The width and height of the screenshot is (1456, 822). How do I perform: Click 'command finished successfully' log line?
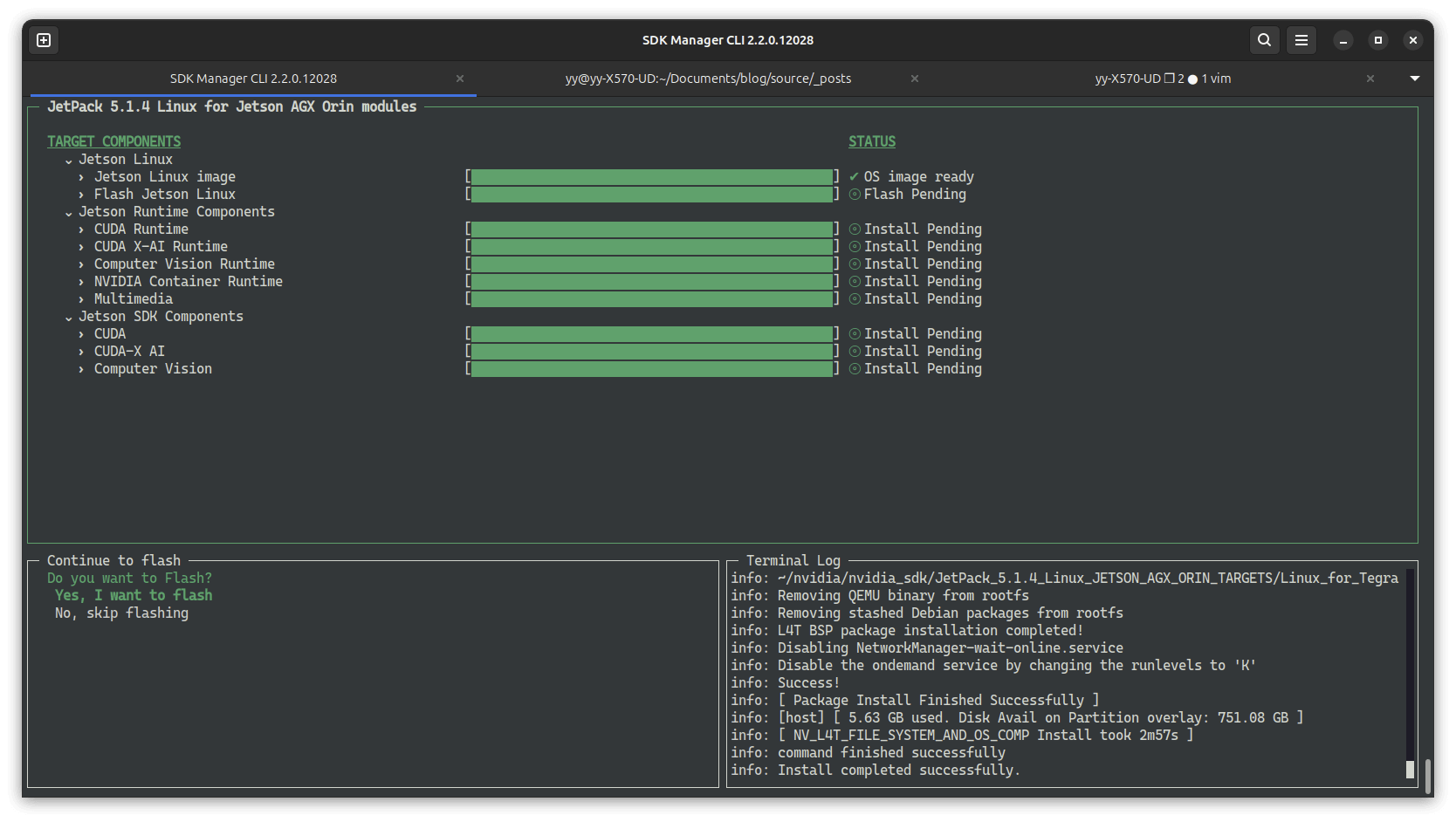tap(868, 752)
